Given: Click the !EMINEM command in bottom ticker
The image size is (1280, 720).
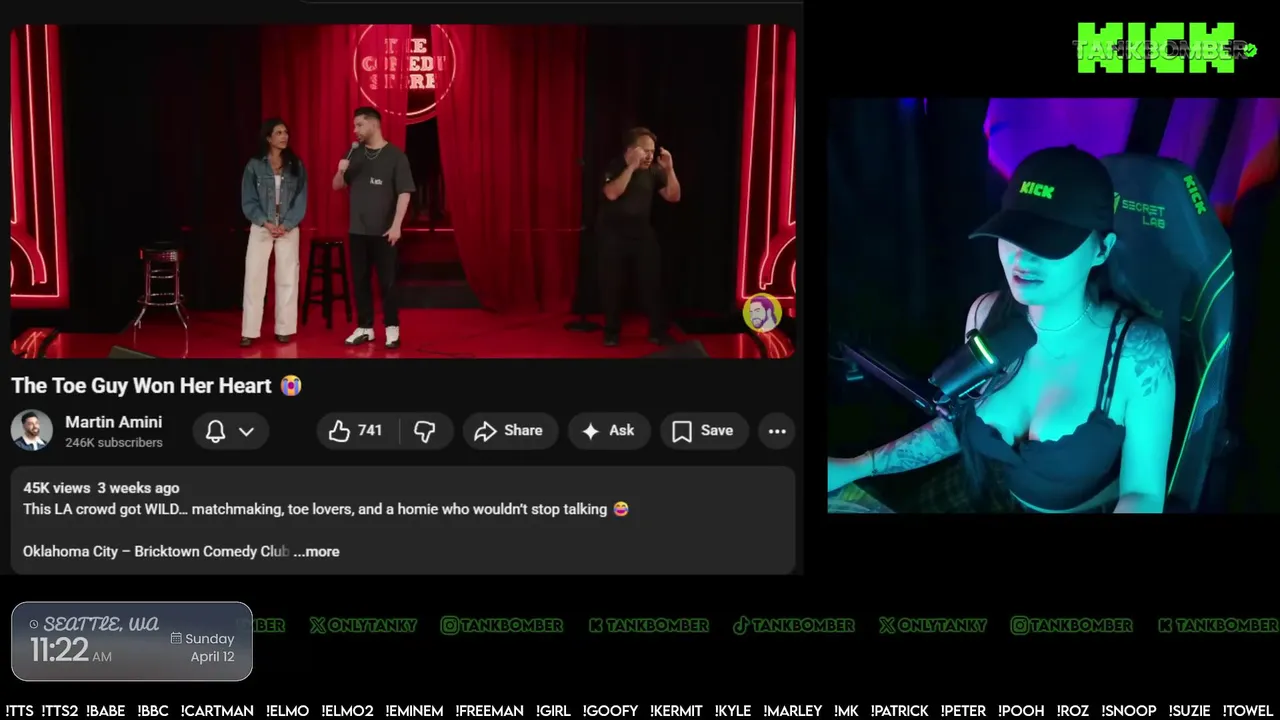Looking at the screenshot, I should click(x=414, y=711).
